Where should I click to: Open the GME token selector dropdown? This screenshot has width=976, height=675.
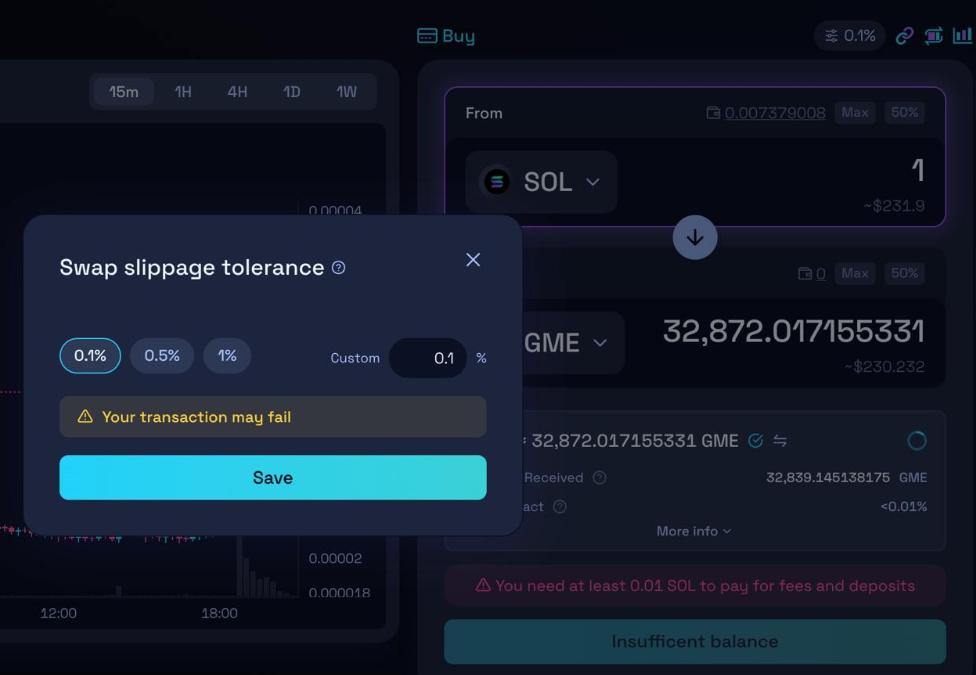565,343
